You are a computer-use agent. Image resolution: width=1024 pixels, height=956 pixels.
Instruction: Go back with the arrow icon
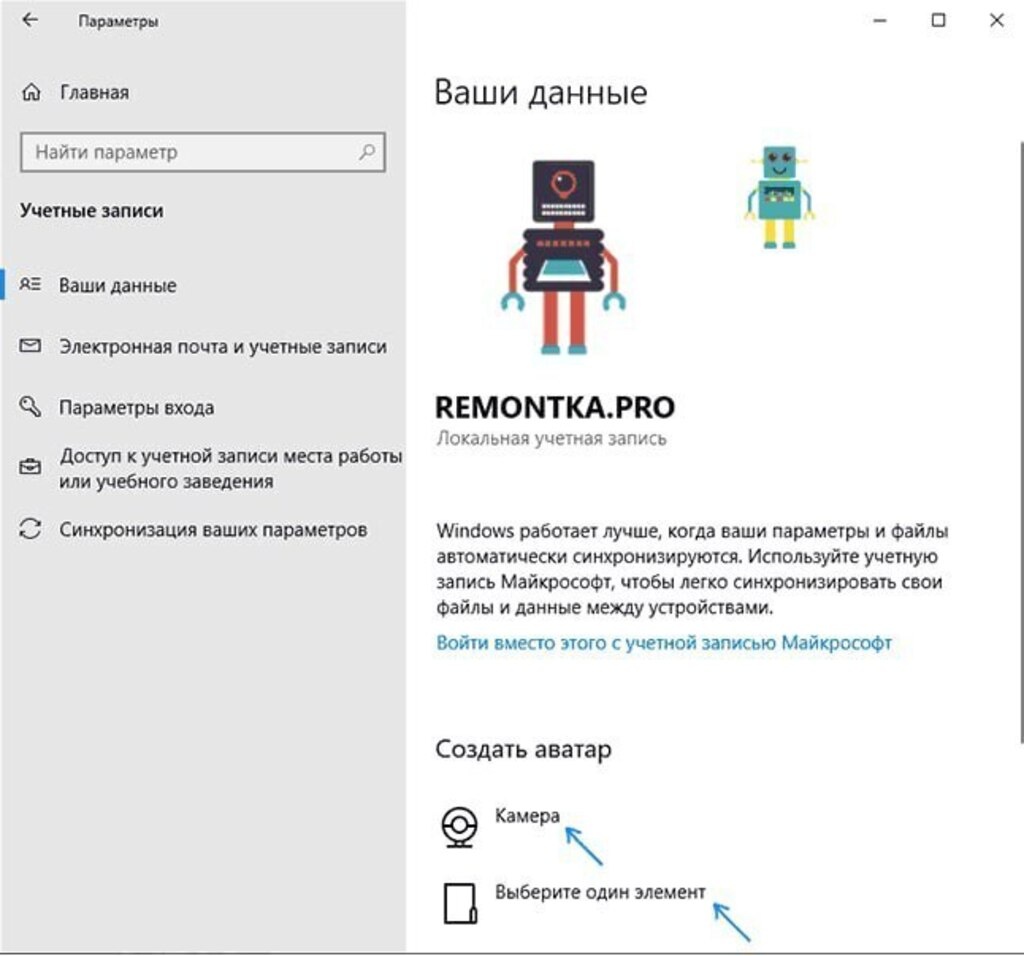coord(30,20)
